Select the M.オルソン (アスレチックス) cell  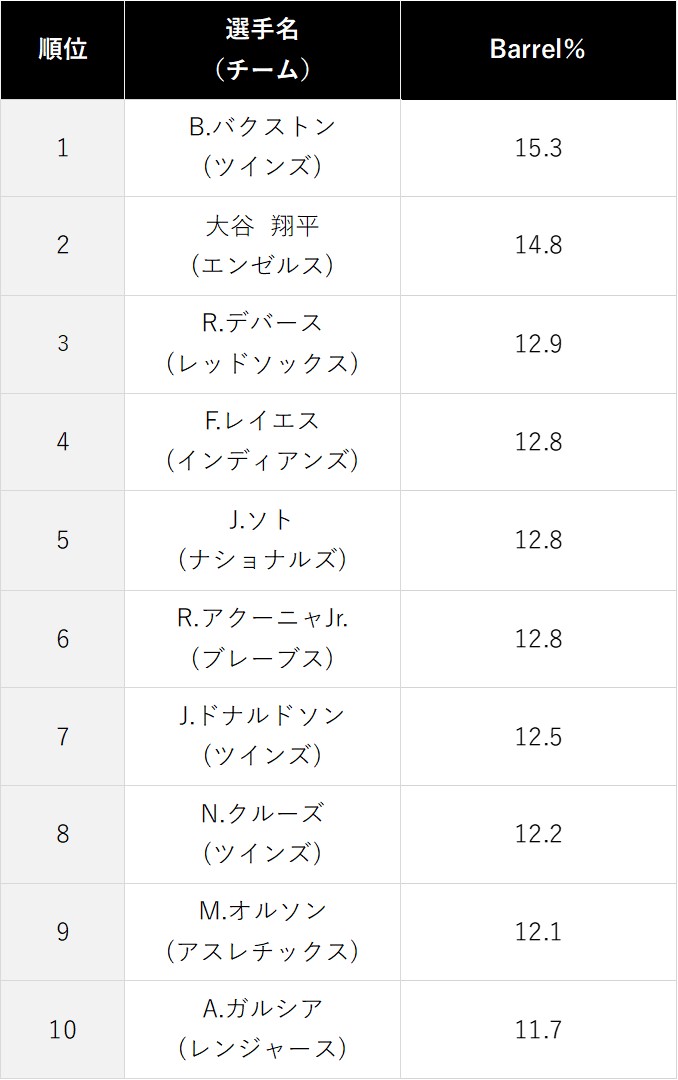pos(263,932)
